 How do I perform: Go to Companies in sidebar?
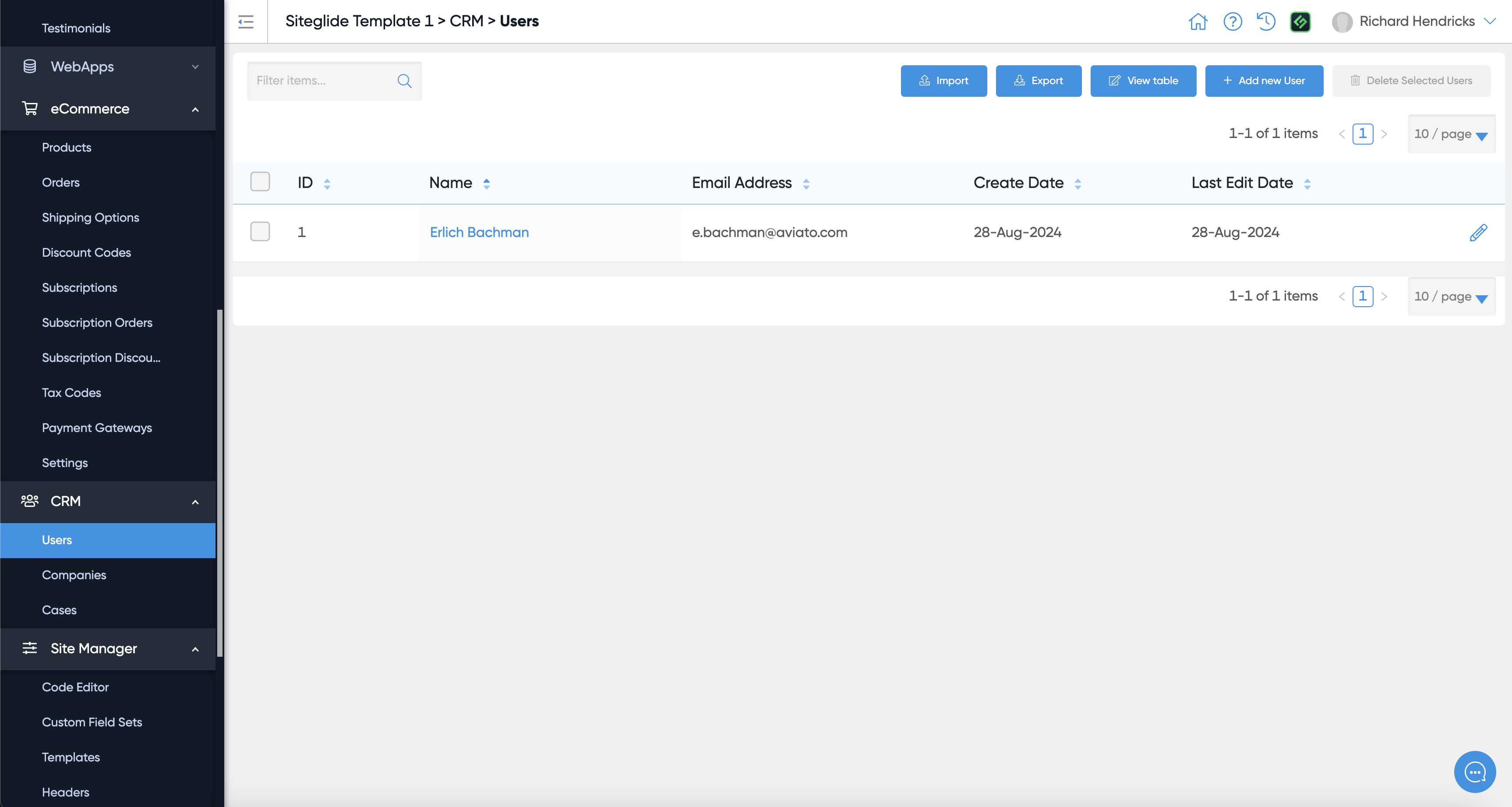[x=74, y=575]
